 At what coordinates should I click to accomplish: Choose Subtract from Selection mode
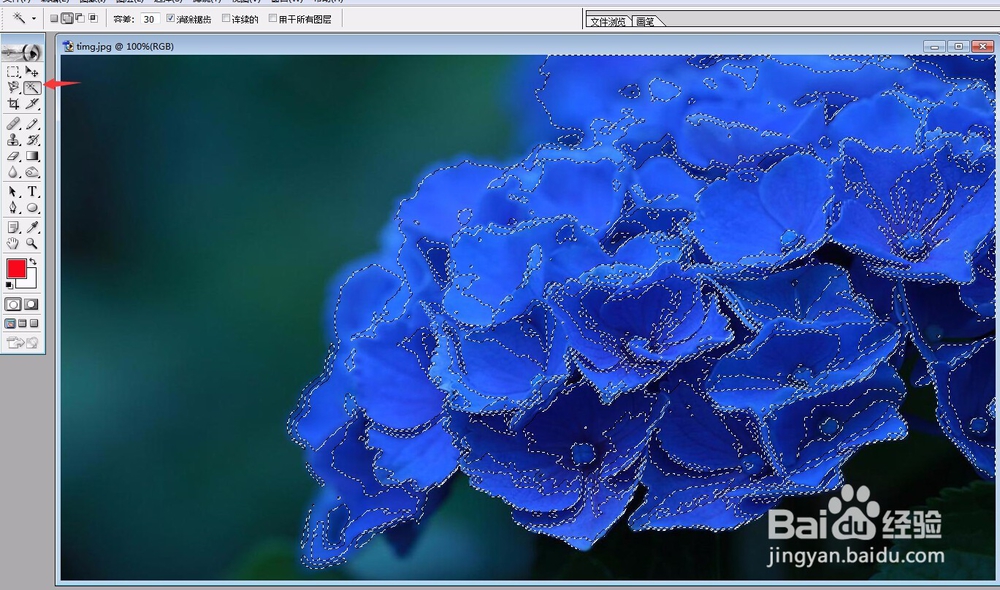click(80, 18)
